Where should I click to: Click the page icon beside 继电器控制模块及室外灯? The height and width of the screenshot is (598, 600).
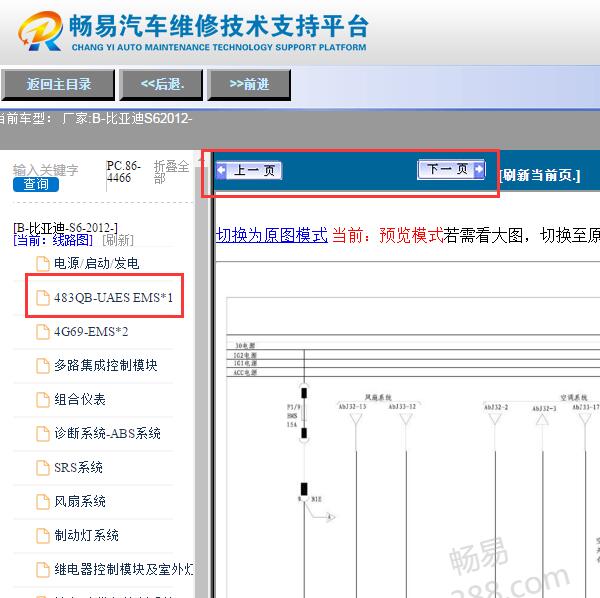[x=42, y=570]
